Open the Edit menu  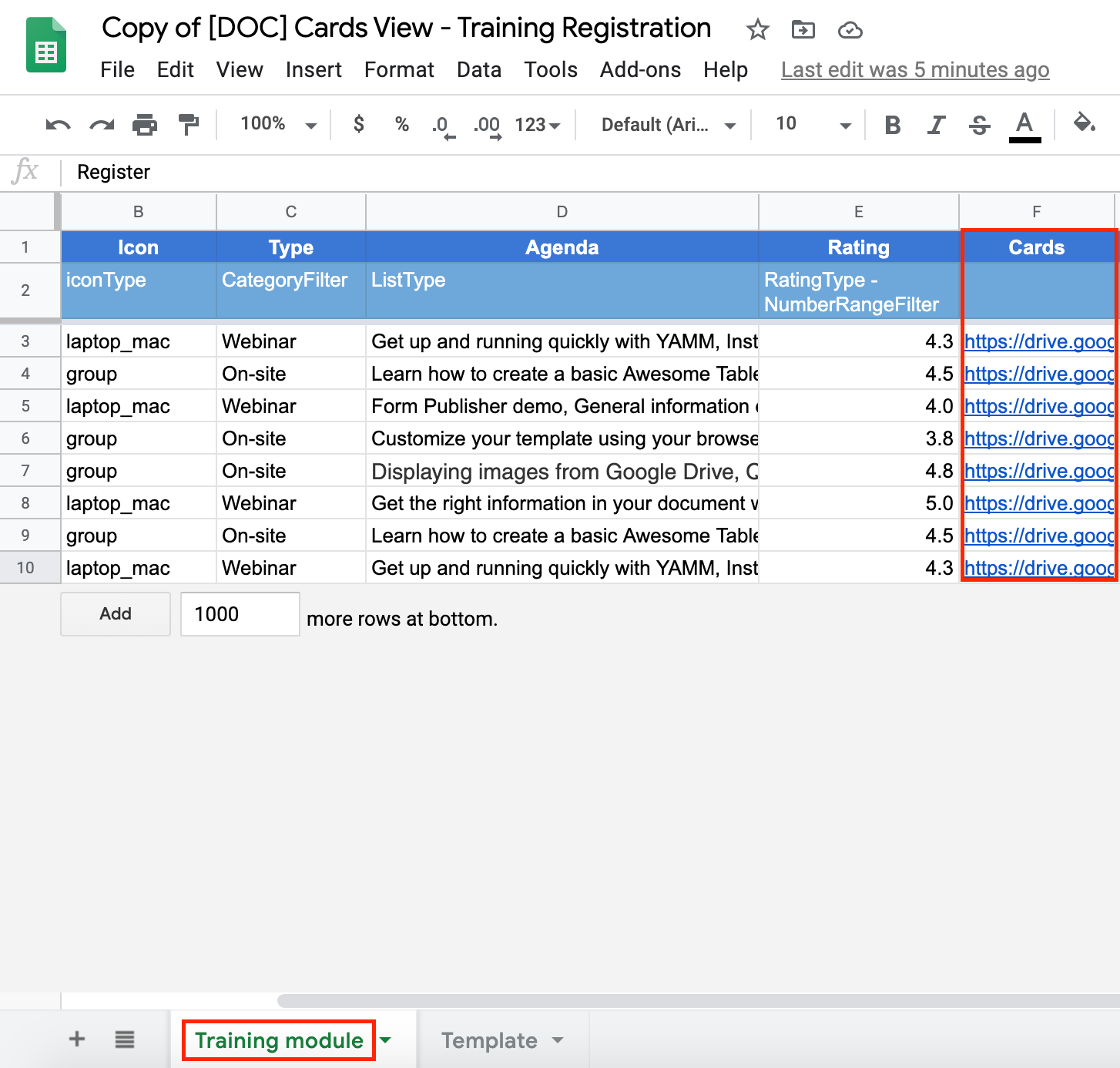click(x=176, y=70)
